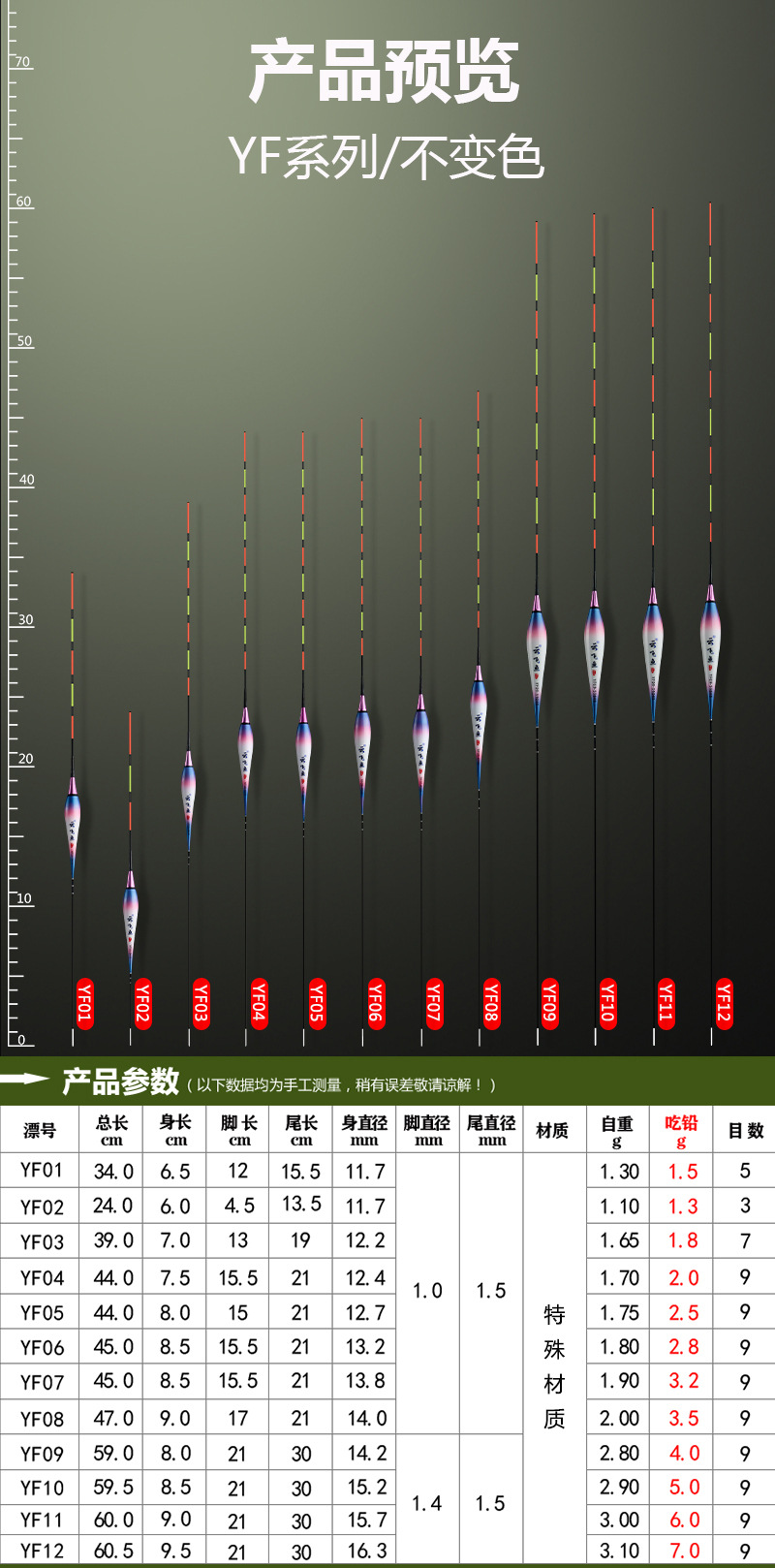Select the YF06 row label in table
The height and width of the screenshot is (1568, 775).
click(42, 1348)
